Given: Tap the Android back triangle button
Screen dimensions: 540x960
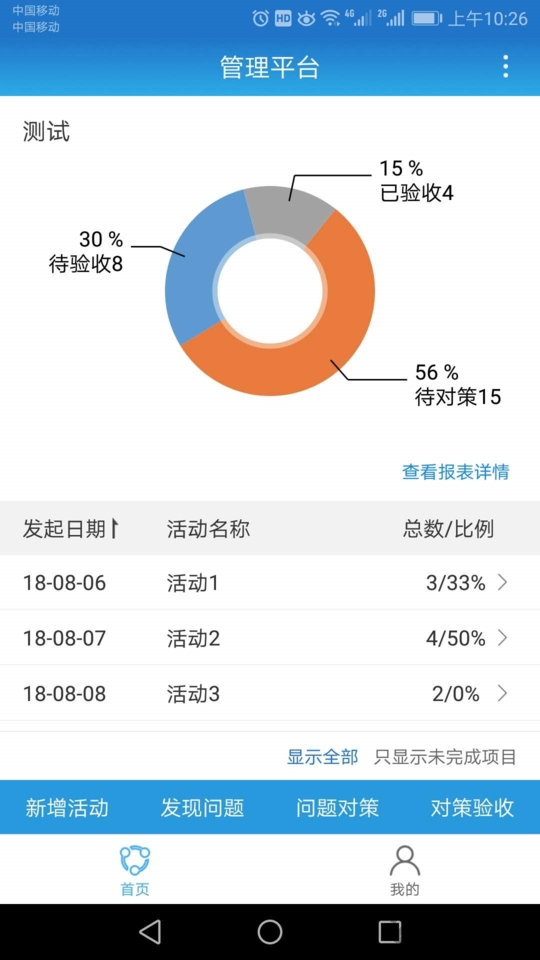Looking at the screenshot, I should coord(150,932).
